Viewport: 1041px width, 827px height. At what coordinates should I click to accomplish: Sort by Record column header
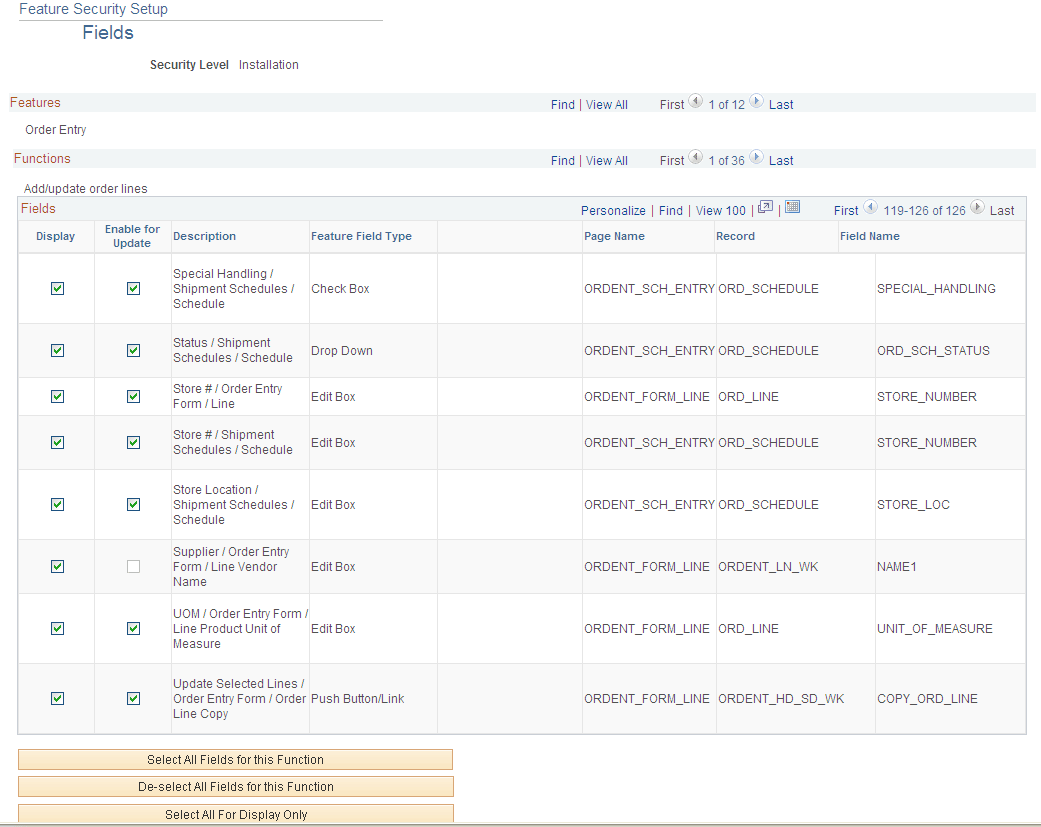click(x=735, y=236)
